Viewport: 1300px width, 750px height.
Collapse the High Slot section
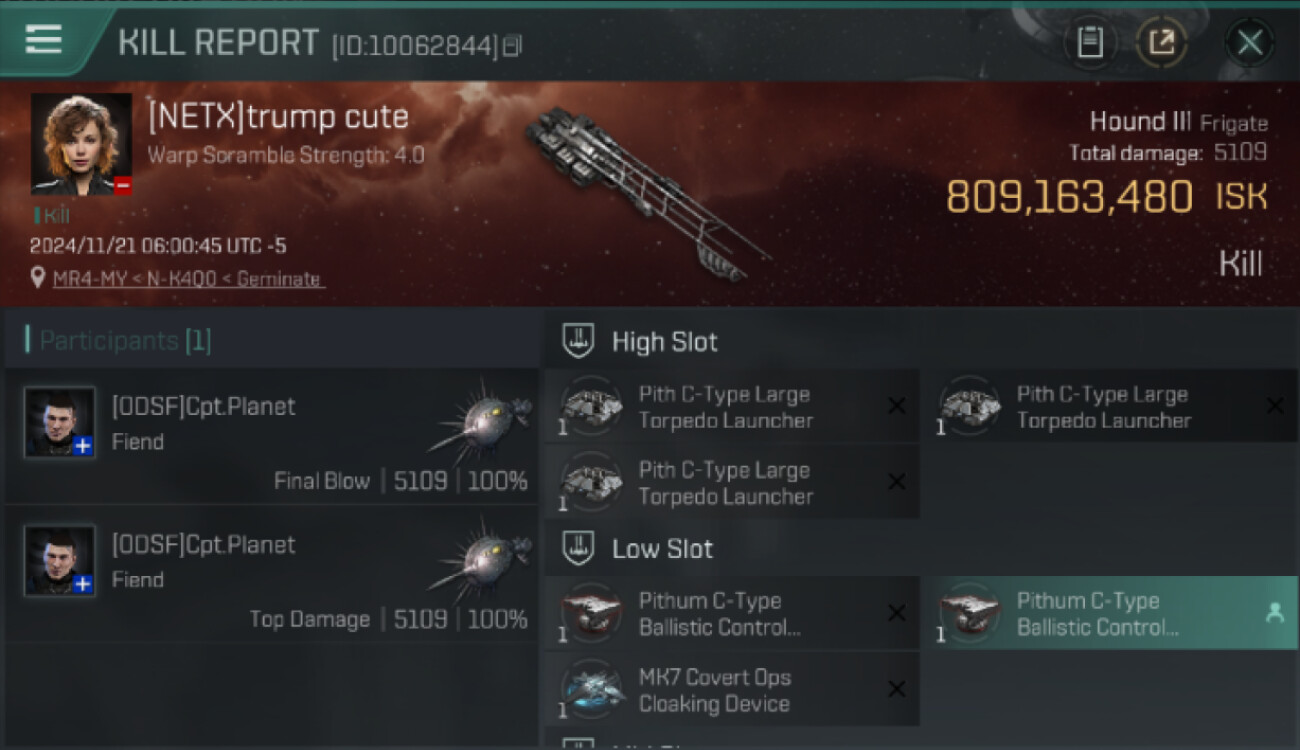578,341
